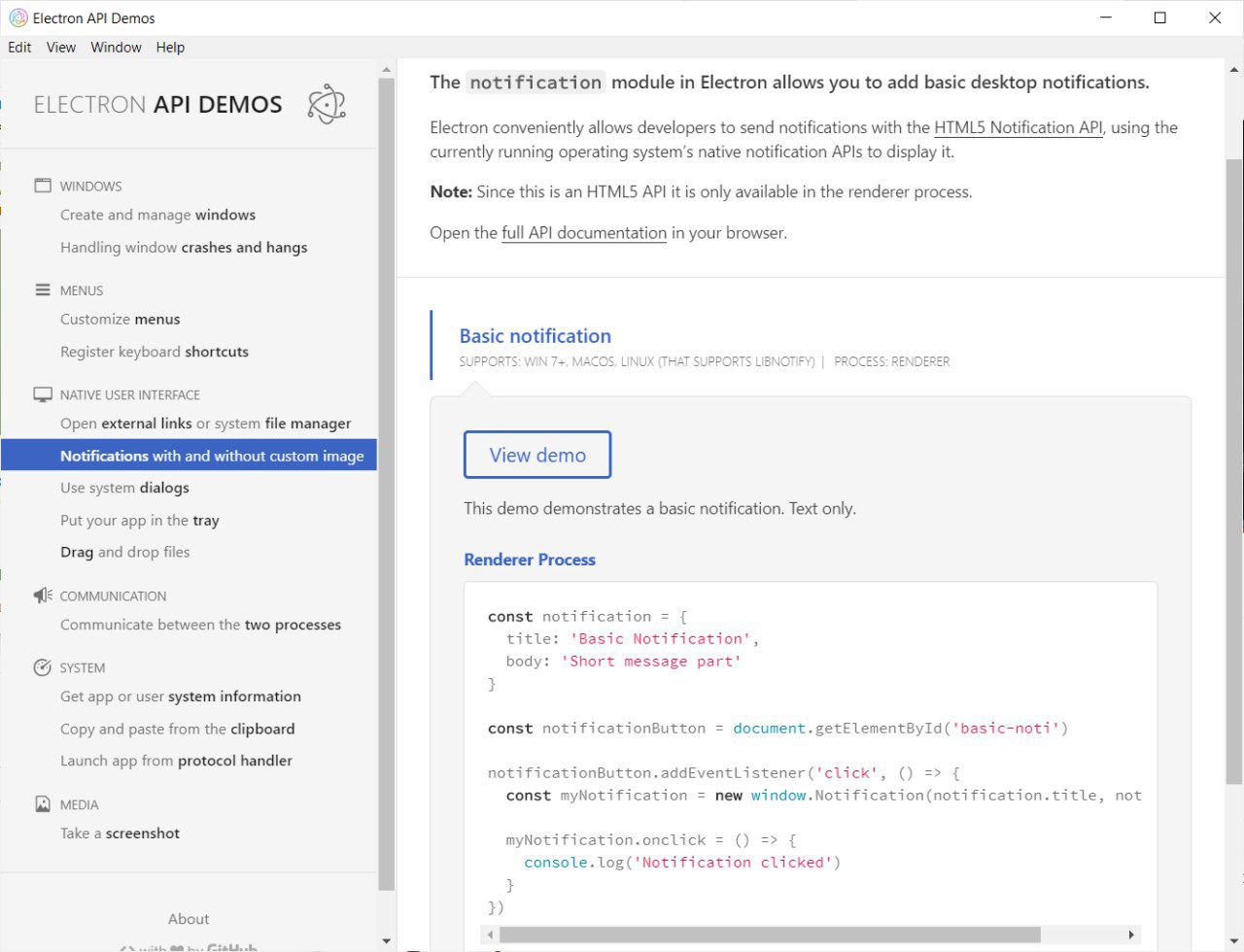Open Handling window crashes and hangs

(x=184, y=247)
